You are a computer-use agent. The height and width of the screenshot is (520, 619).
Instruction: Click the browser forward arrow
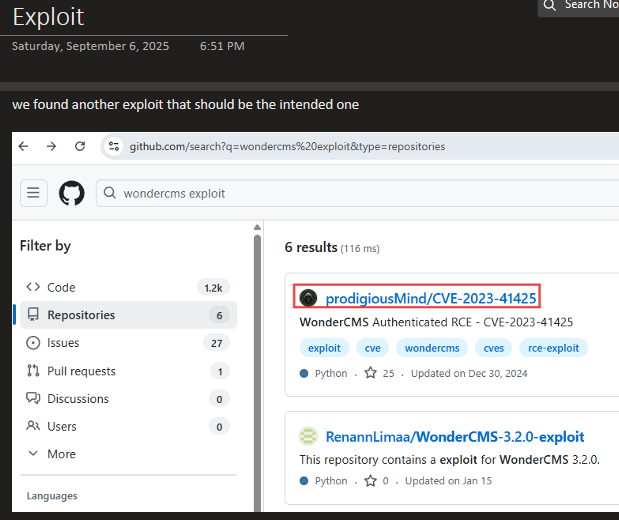[52, 146]
